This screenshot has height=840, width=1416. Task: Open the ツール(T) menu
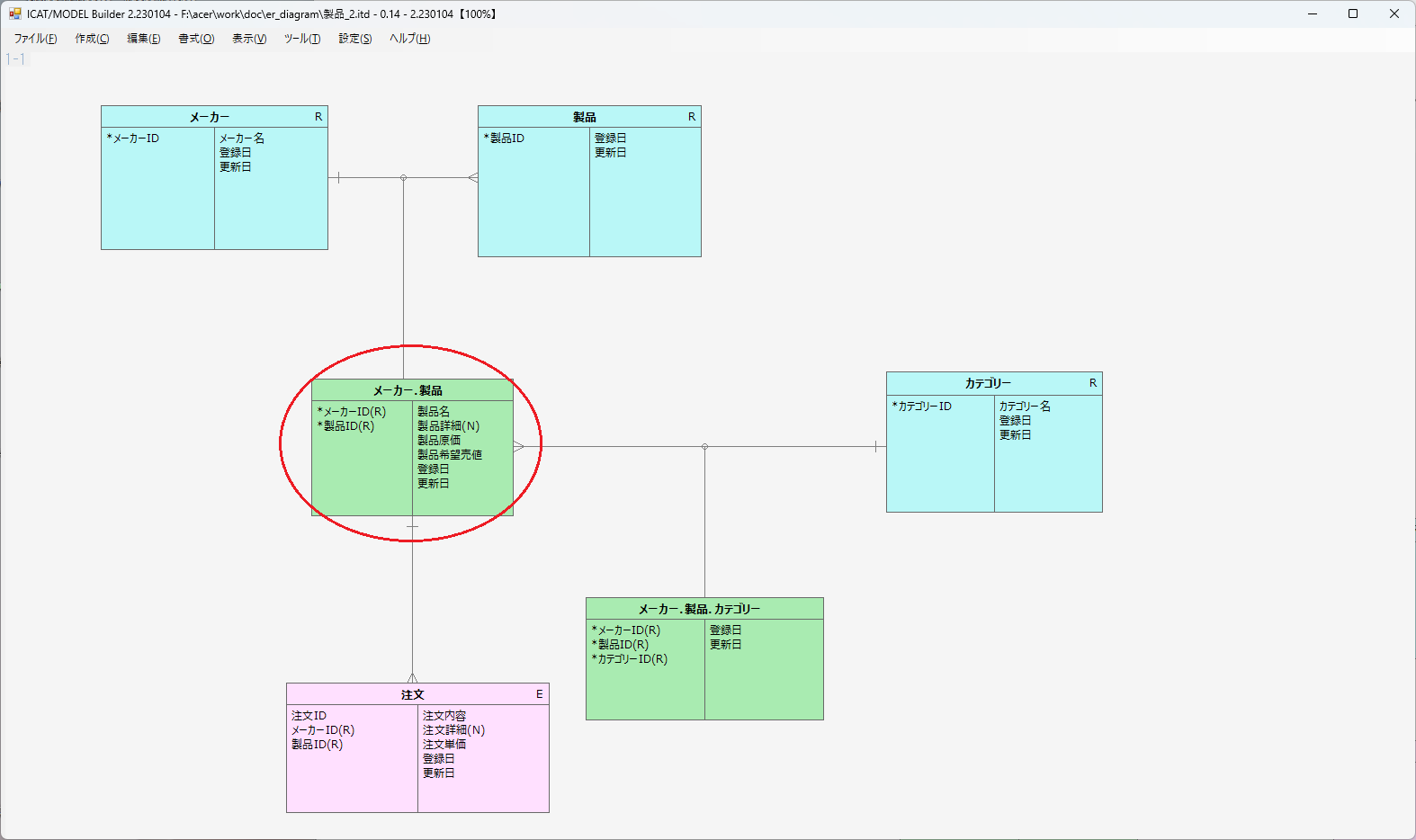pos(302,39)
